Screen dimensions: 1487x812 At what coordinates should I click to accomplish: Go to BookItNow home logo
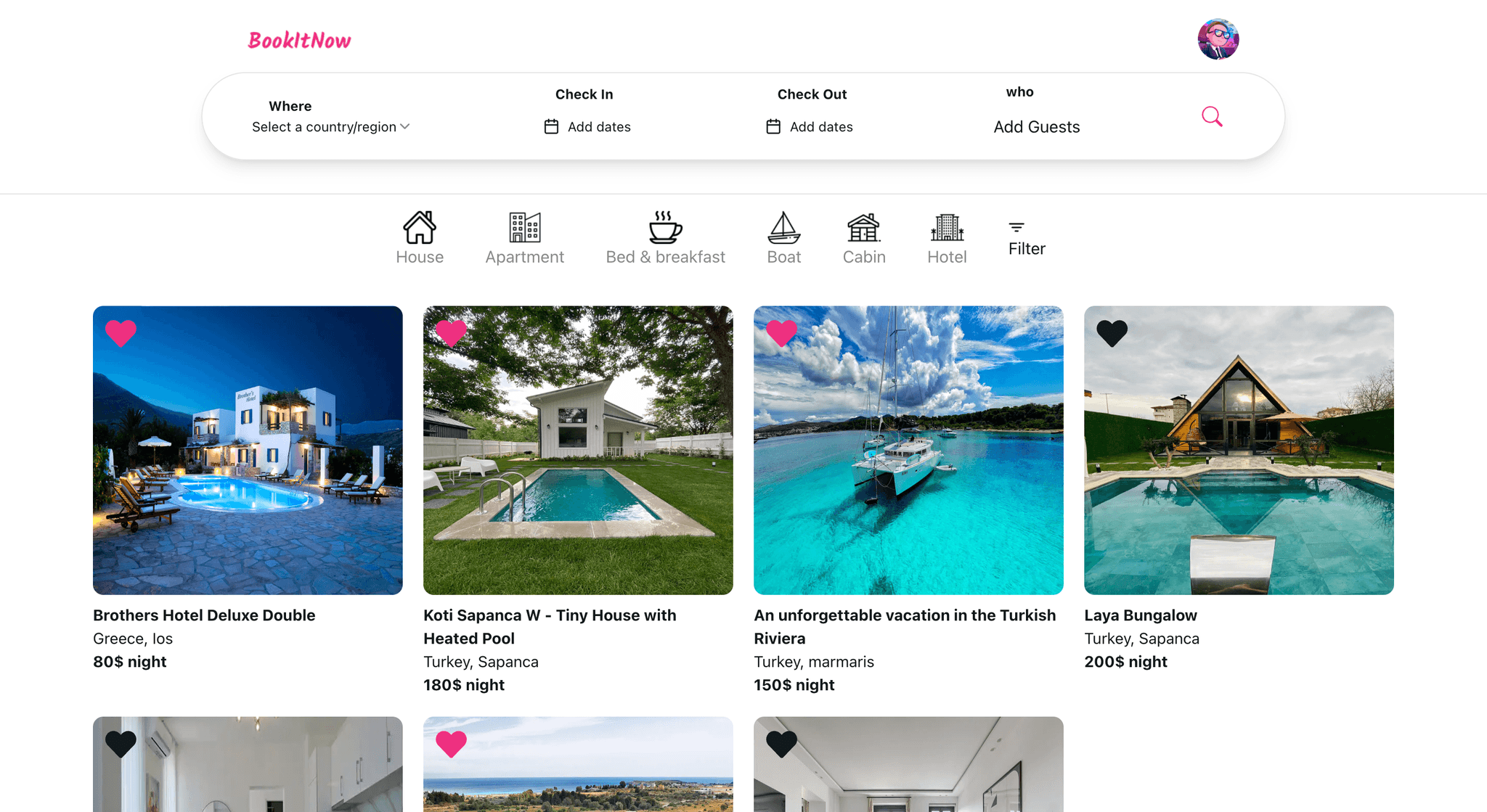(x=299, y=41)
